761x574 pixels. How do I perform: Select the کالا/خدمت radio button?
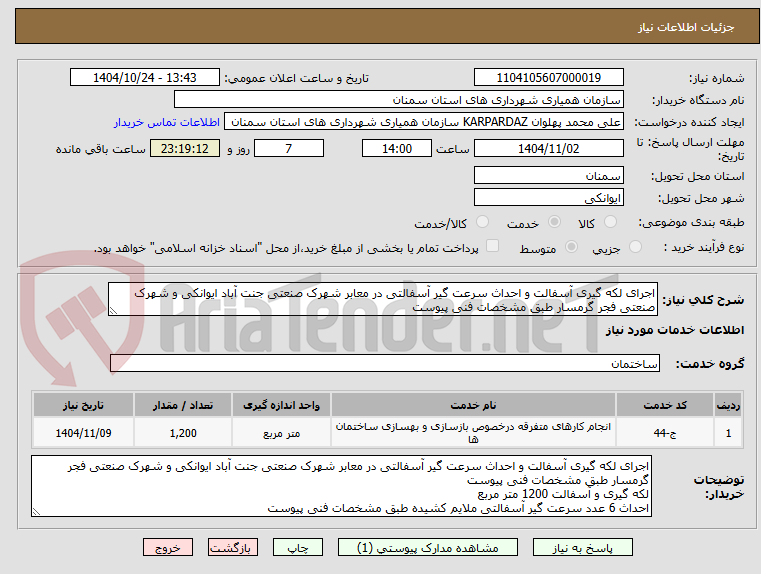[x=482, y=222]
